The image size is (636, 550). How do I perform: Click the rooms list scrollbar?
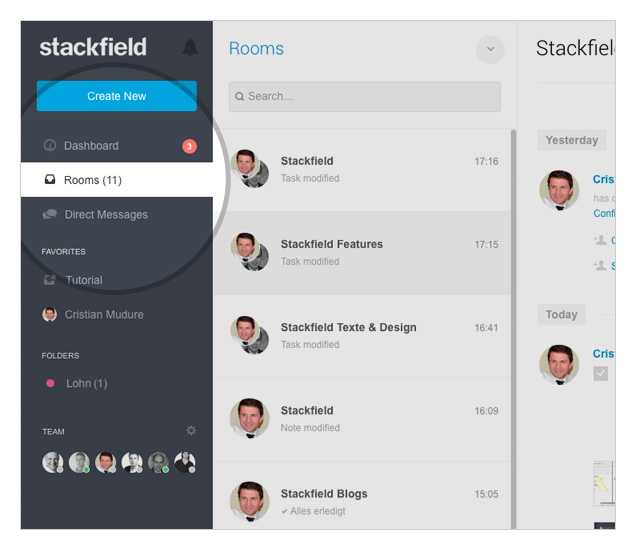[x=513, y=329]
